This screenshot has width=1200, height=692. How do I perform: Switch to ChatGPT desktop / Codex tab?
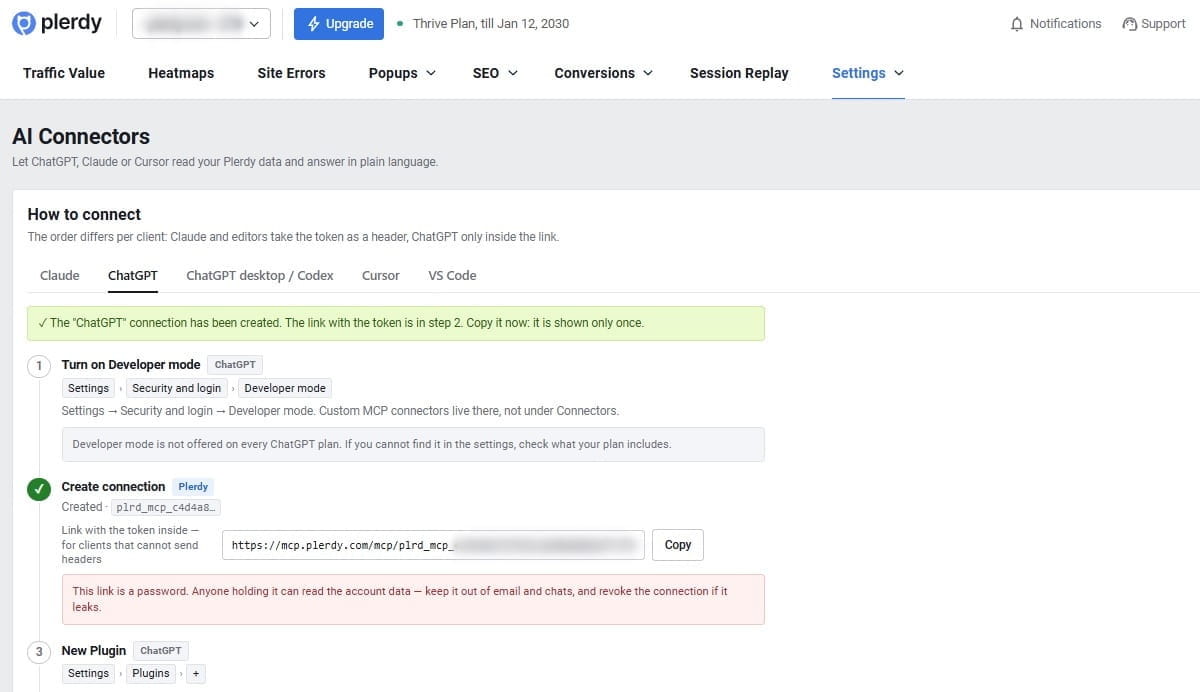260,275
